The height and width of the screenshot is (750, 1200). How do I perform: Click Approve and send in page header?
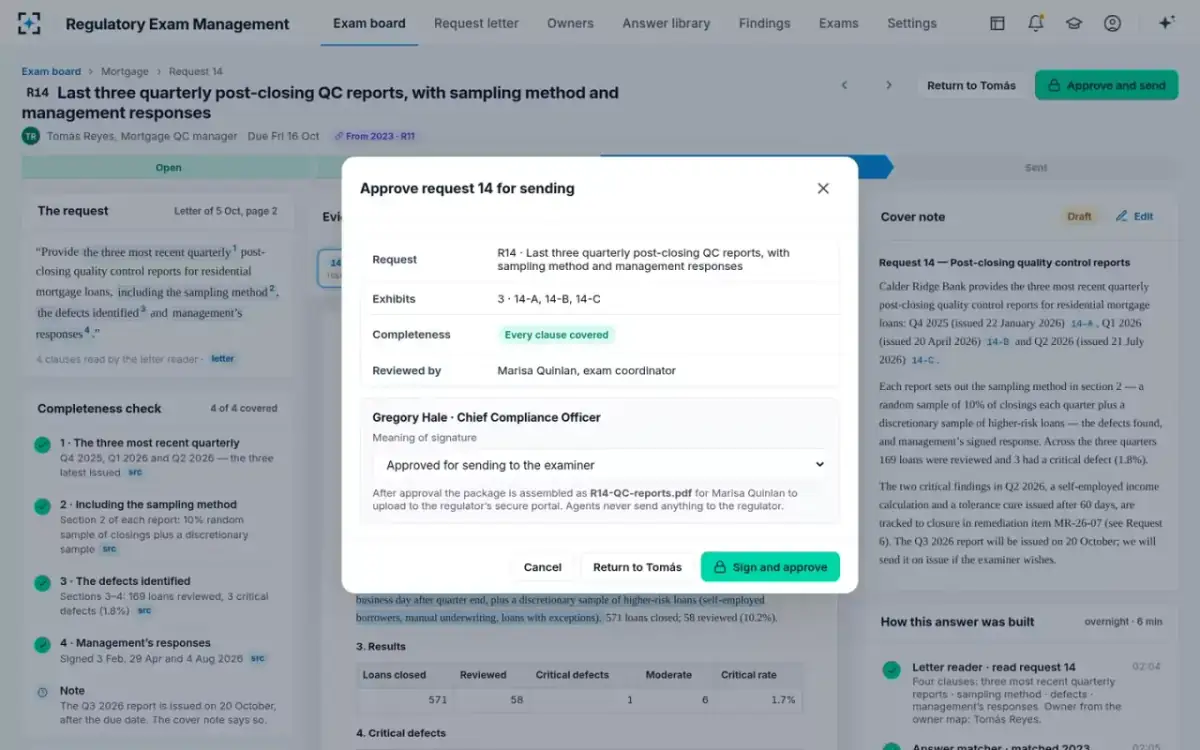click(1106, 85)
